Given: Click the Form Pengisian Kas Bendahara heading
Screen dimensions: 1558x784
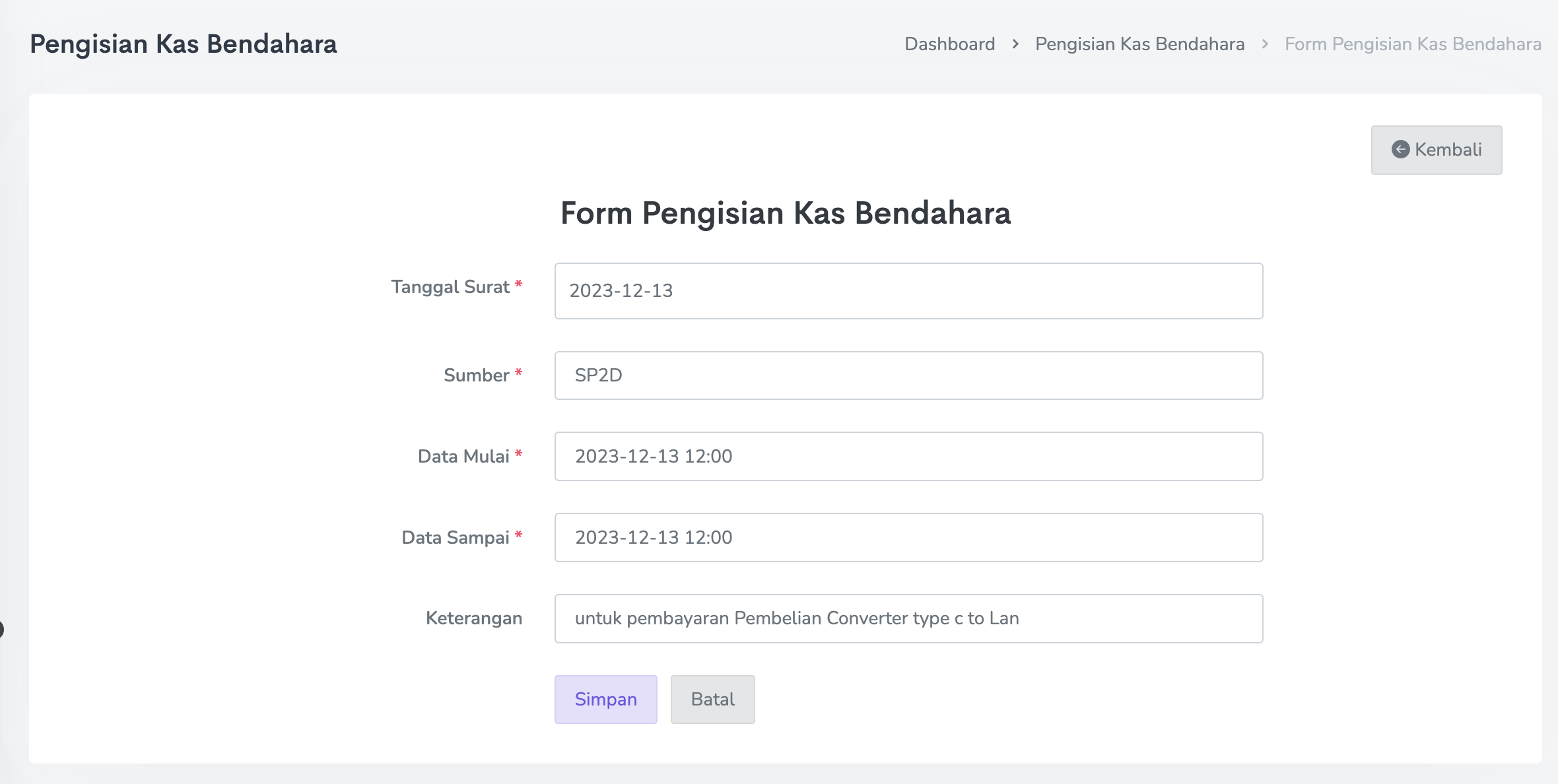Looking at the screenshot, I should click(785, 213).
